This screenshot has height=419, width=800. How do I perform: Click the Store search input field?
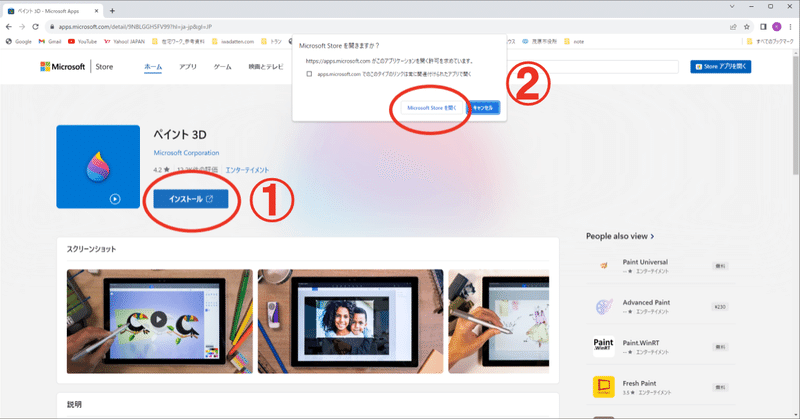[592, 66]
